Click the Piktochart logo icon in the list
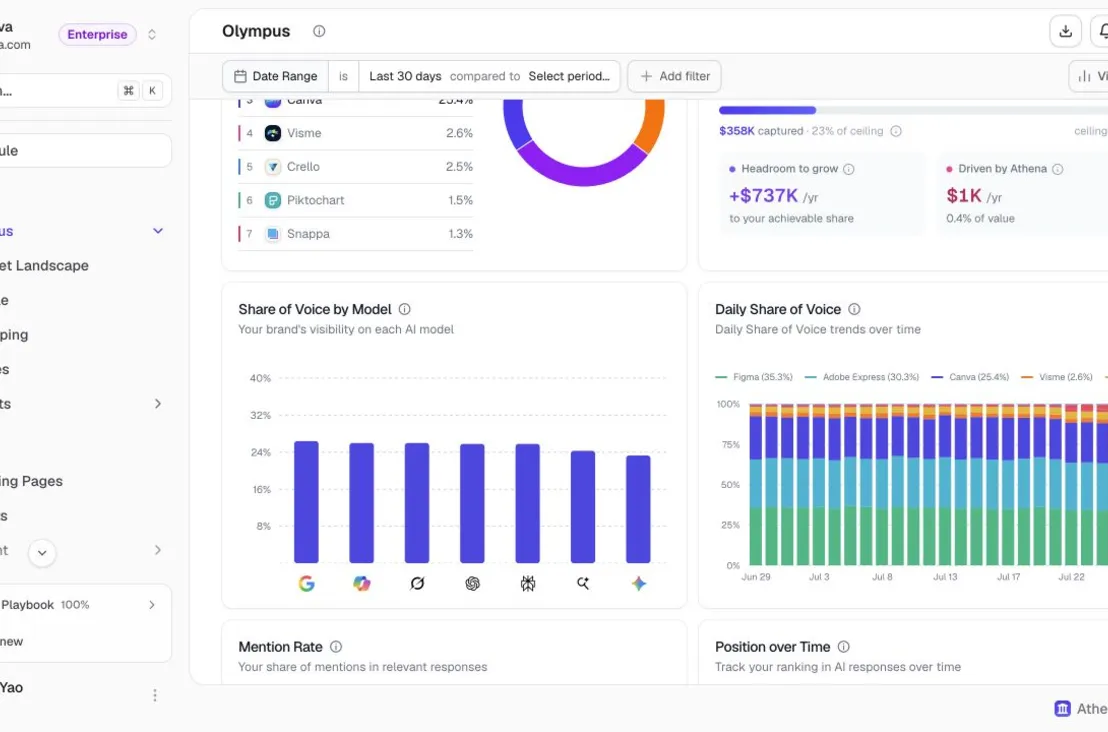This screenshot has height=732, width=1108. [x=273, y=200]
